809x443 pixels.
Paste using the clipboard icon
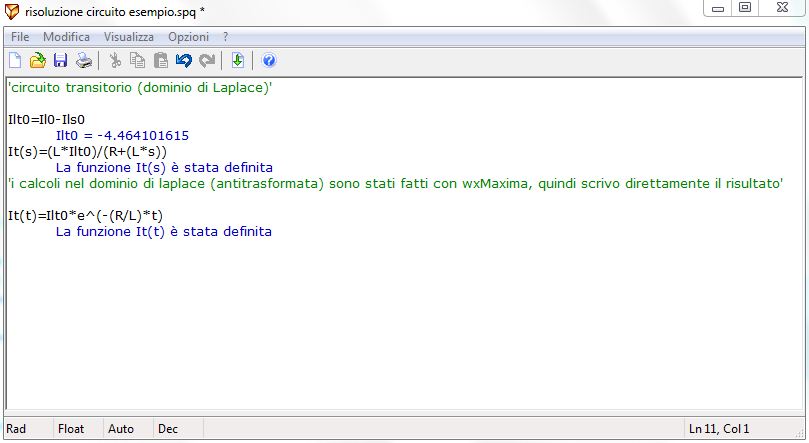(160, 60)
